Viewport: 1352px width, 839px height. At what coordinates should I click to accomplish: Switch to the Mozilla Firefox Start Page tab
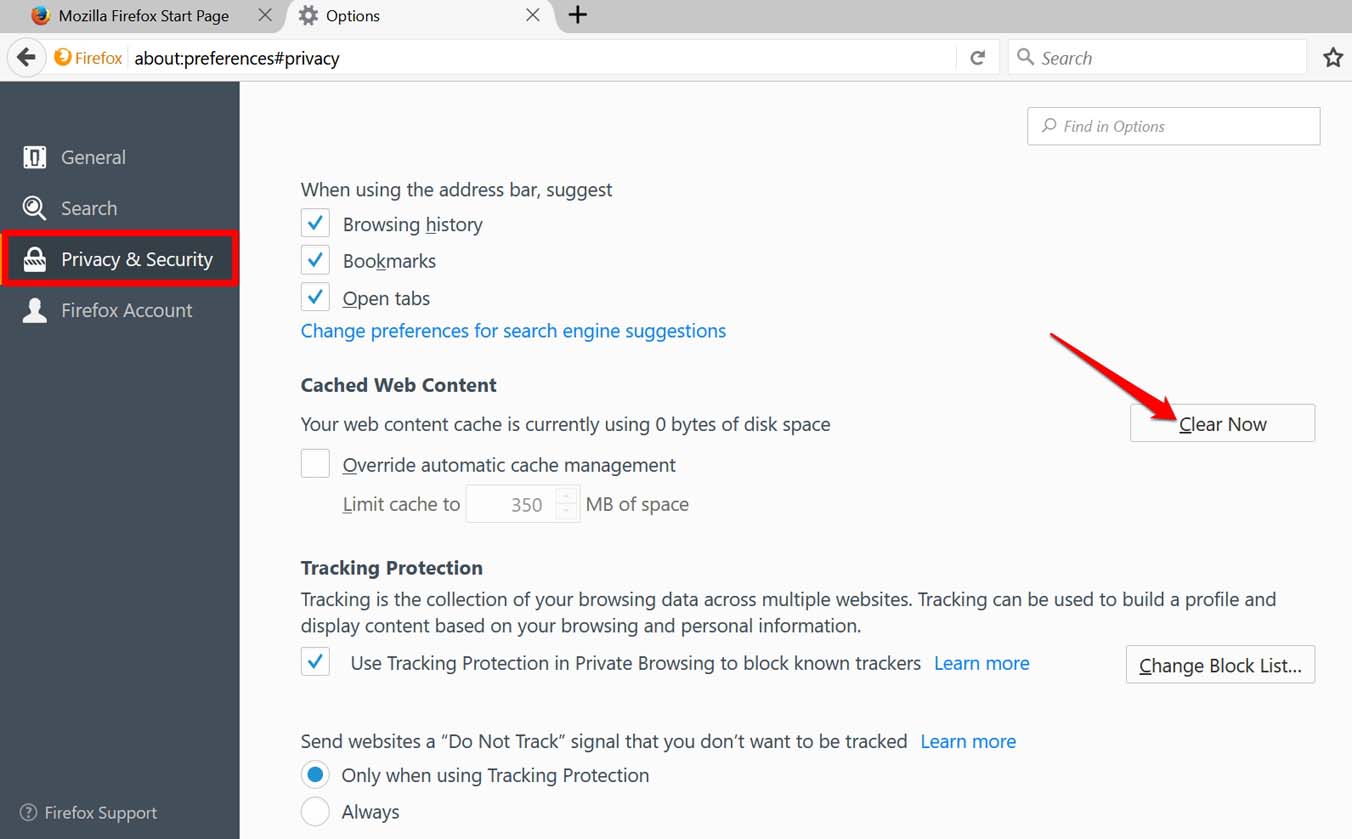point(143,16)
